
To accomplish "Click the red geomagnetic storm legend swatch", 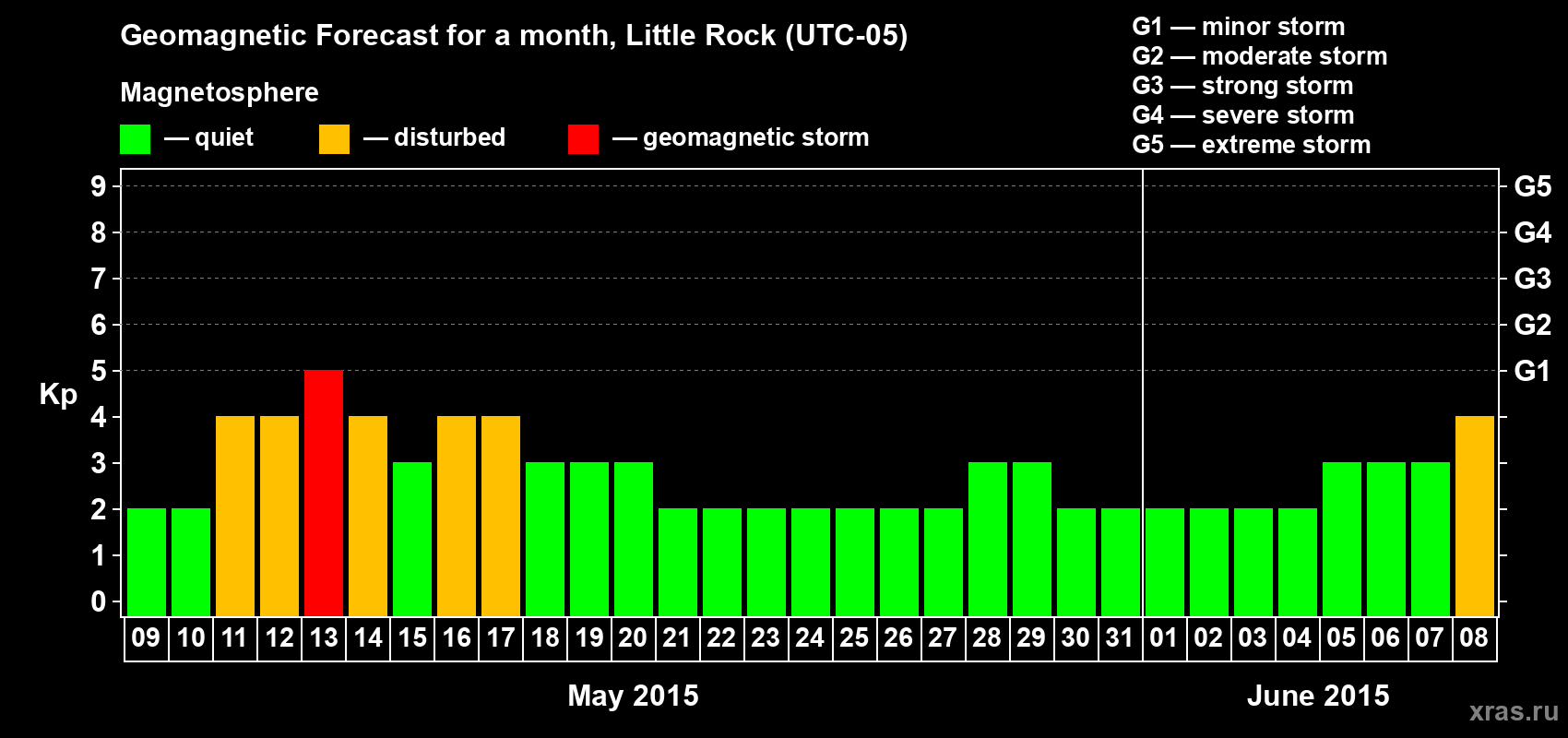I will 584,139.
